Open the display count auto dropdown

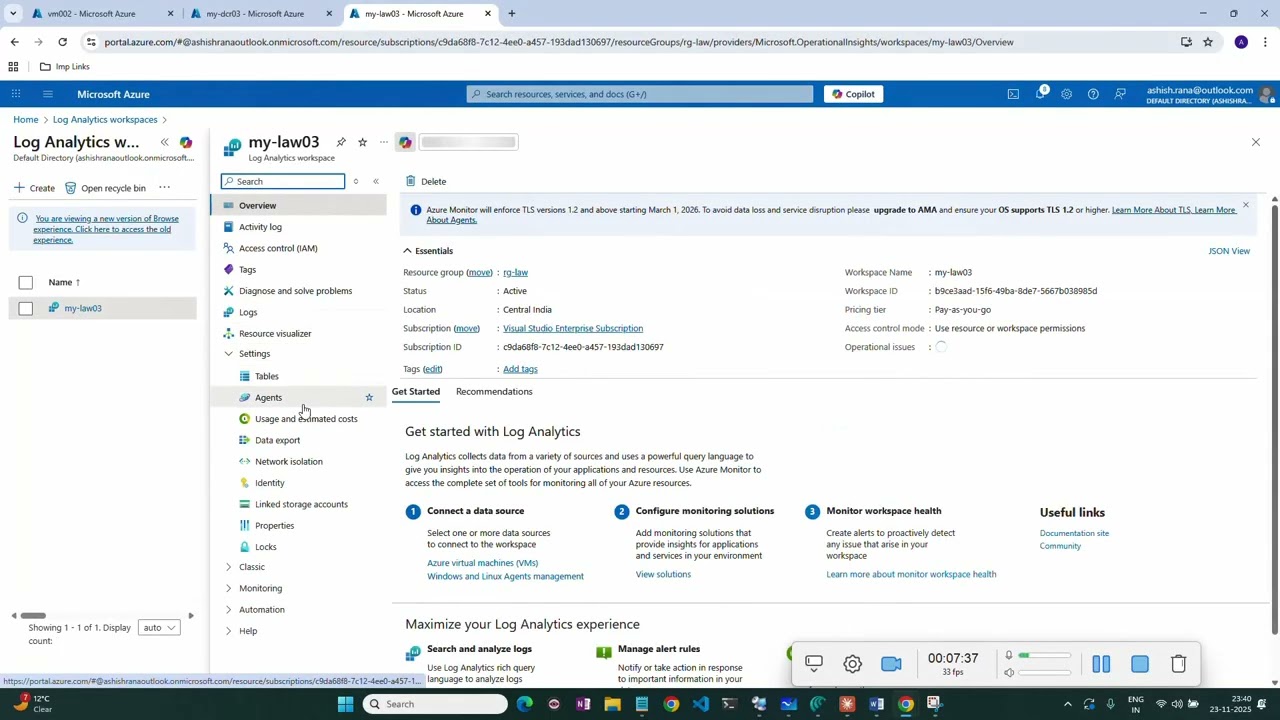coord(158,628)
